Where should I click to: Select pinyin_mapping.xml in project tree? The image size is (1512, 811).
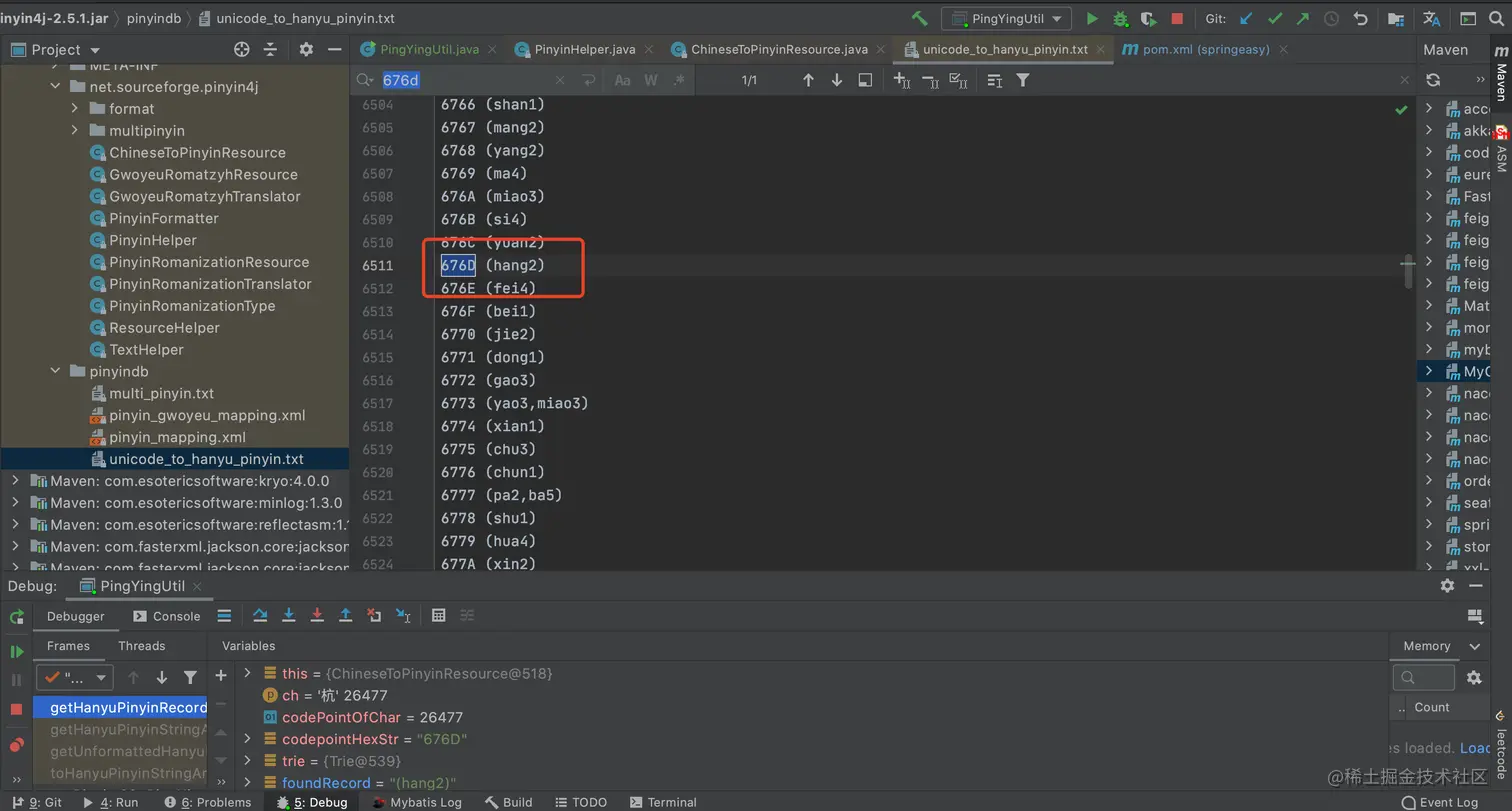pyautogui.click(x=177, y=438)
